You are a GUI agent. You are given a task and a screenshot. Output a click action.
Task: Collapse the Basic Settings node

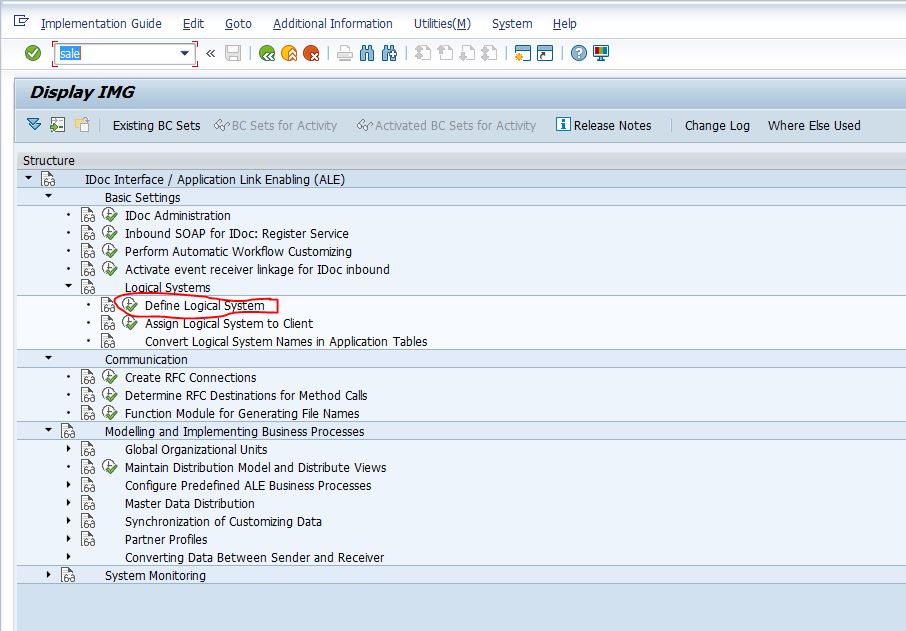coord(46,196)
